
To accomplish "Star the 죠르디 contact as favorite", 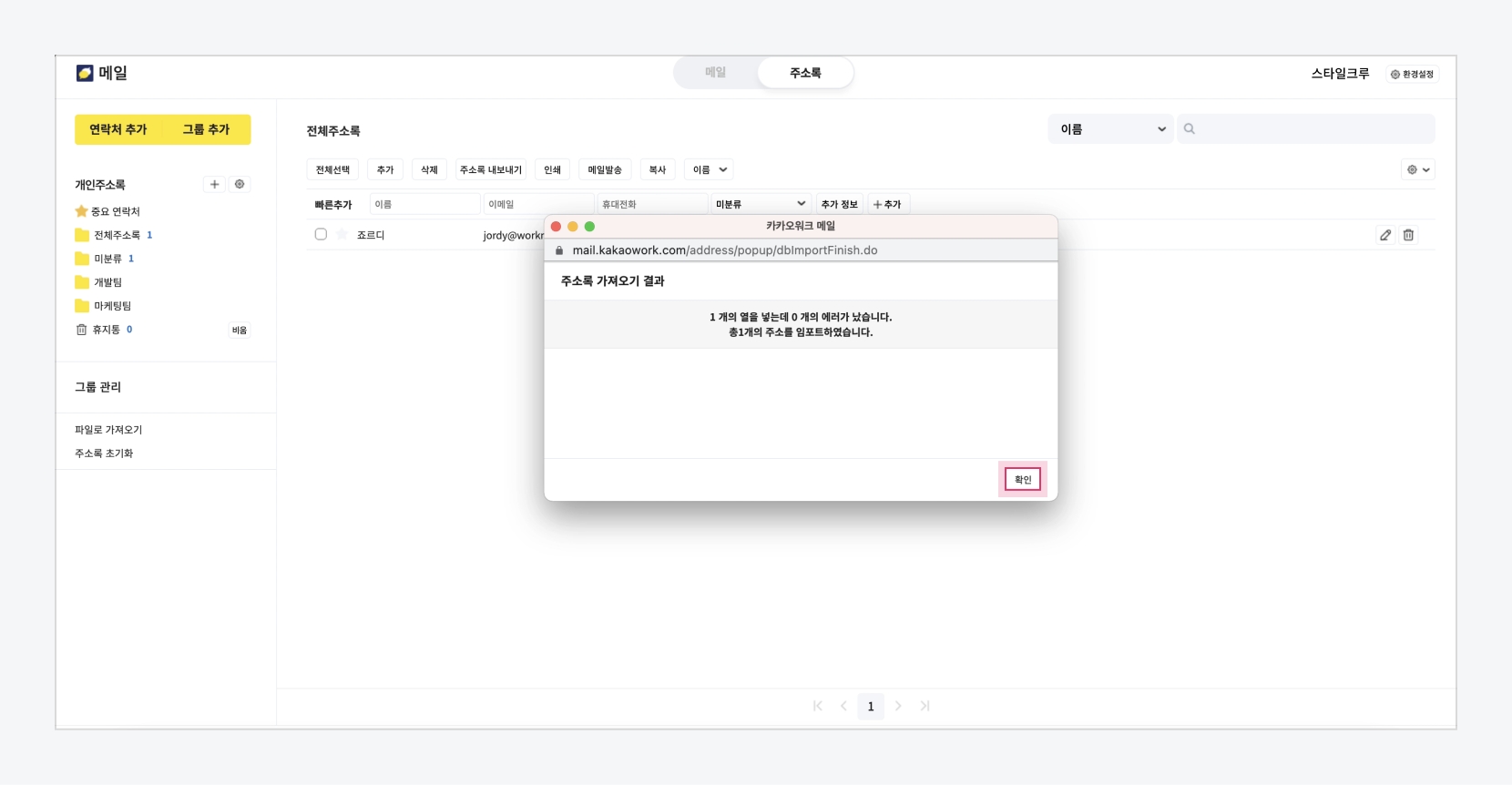I will coord(342,235).
